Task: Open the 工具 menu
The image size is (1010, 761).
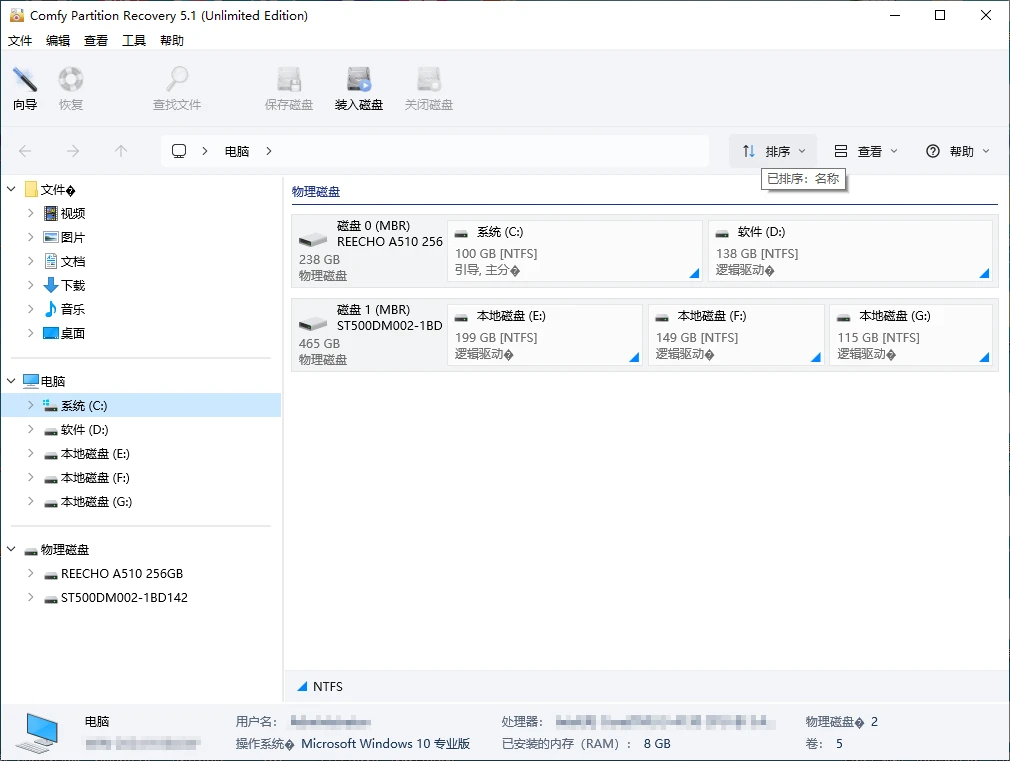Action: (x=134, y=40)
